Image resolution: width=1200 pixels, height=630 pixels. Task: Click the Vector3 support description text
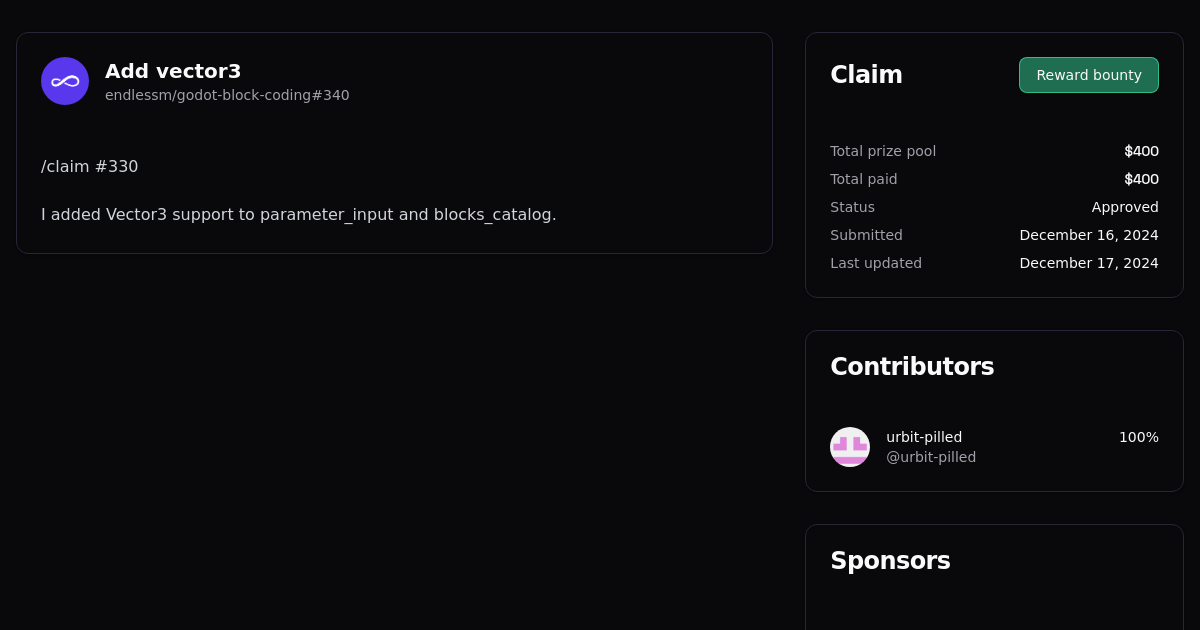click(298, 214)
